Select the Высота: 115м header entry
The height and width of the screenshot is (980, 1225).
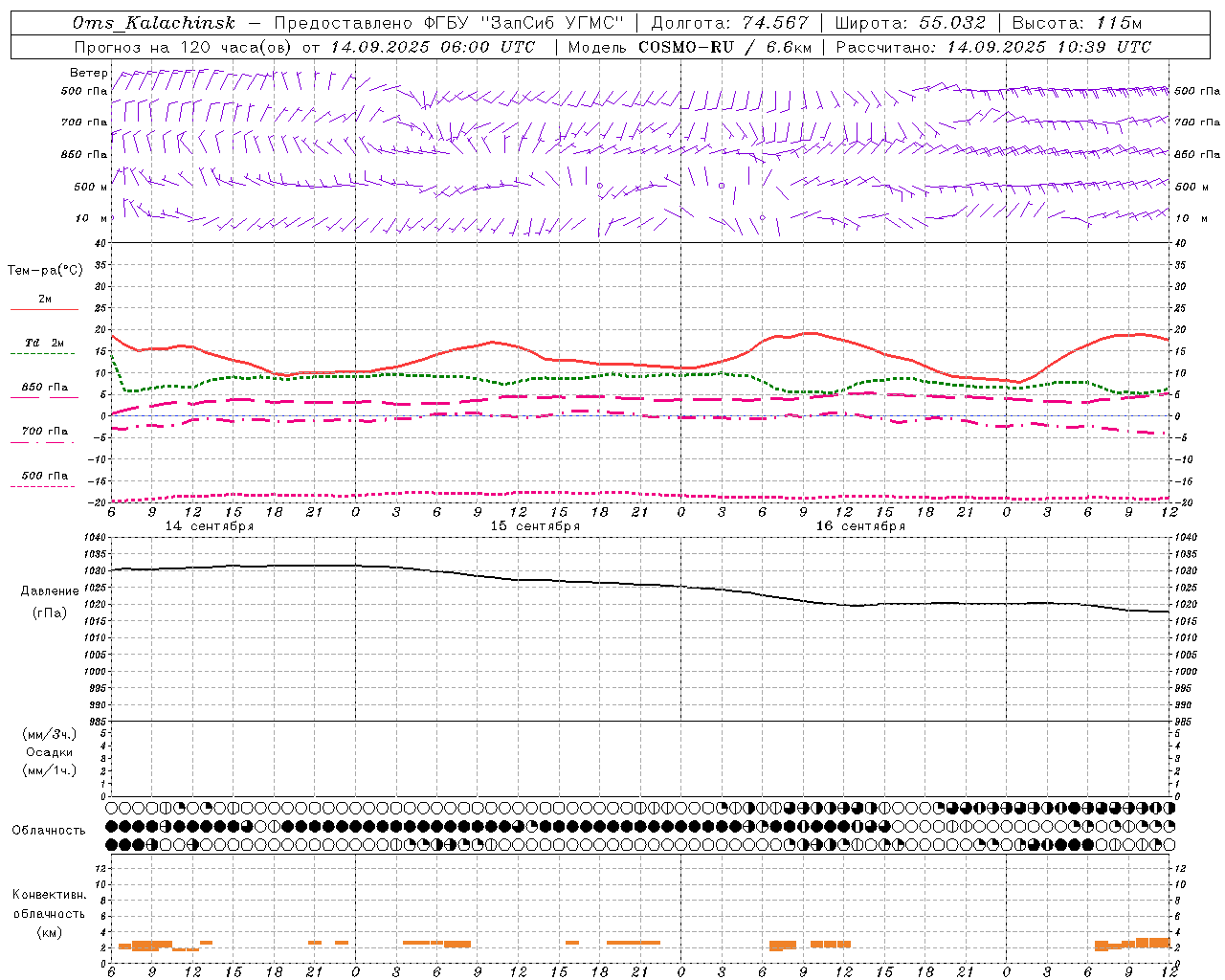[x=1078, y=23]
